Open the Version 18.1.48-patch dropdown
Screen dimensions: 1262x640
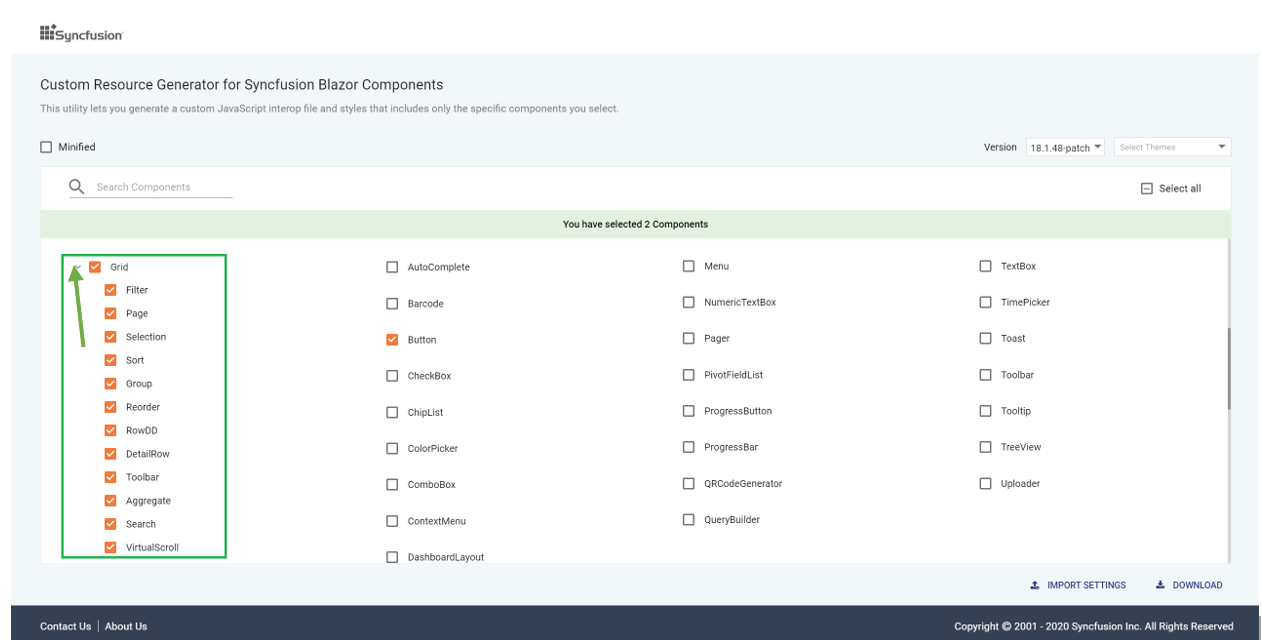point(1065,147)
